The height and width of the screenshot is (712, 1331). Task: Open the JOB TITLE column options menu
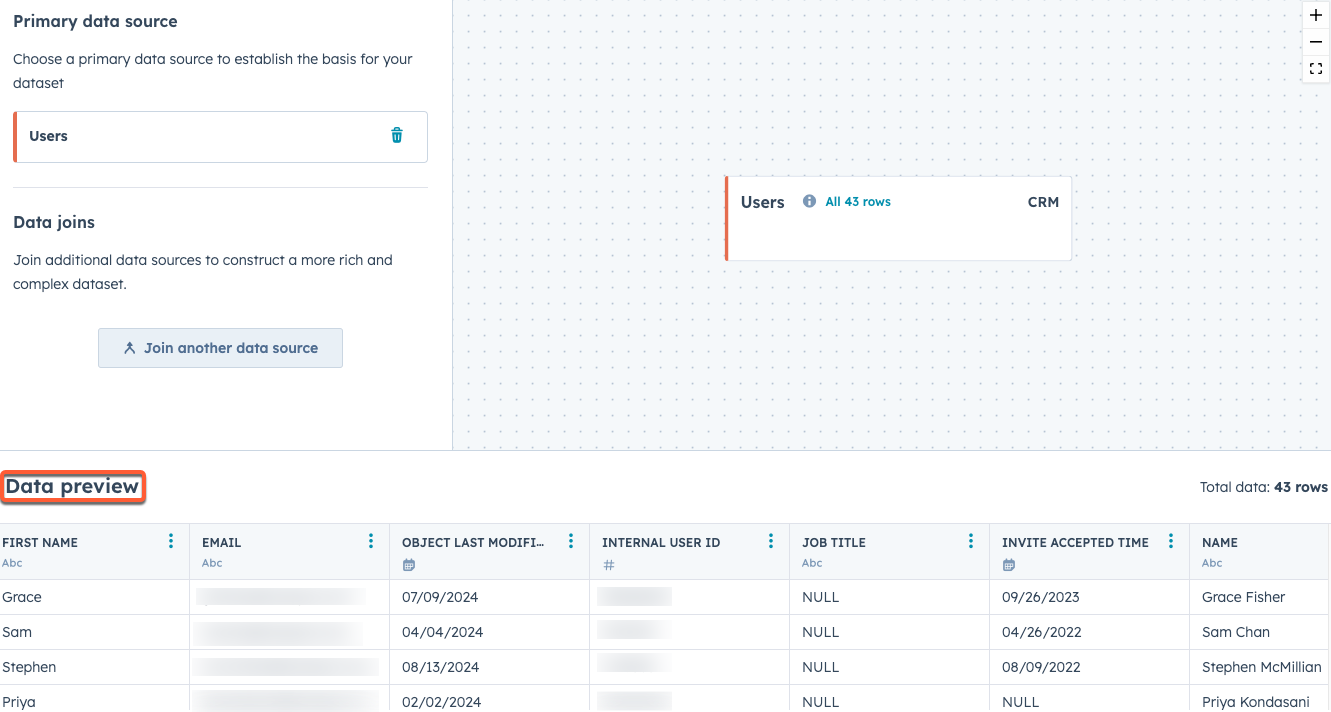click(x=970, y=540)
